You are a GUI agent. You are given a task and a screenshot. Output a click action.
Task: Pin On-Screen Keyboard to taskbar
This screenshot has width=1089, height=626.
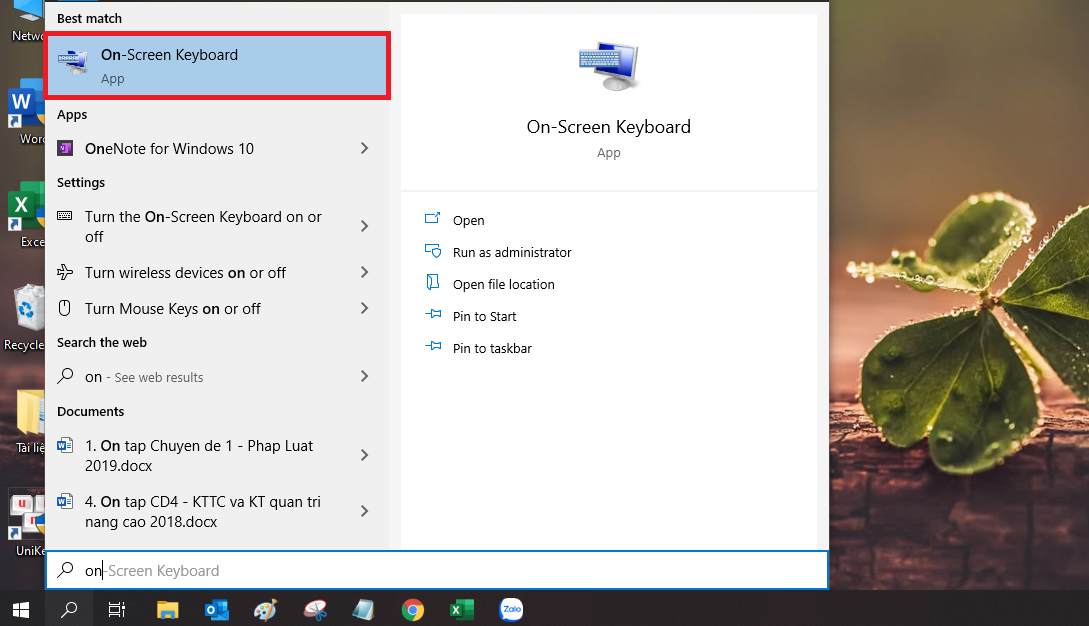(491, 348)
